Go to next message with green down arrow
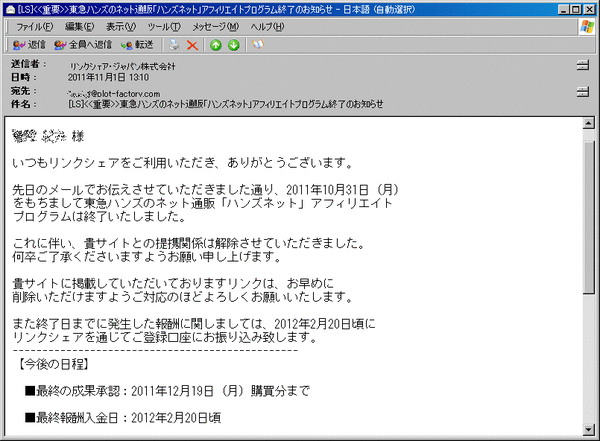Image resolution: width=600 pixels, height=441 pixels. click(x=234, y=45)
